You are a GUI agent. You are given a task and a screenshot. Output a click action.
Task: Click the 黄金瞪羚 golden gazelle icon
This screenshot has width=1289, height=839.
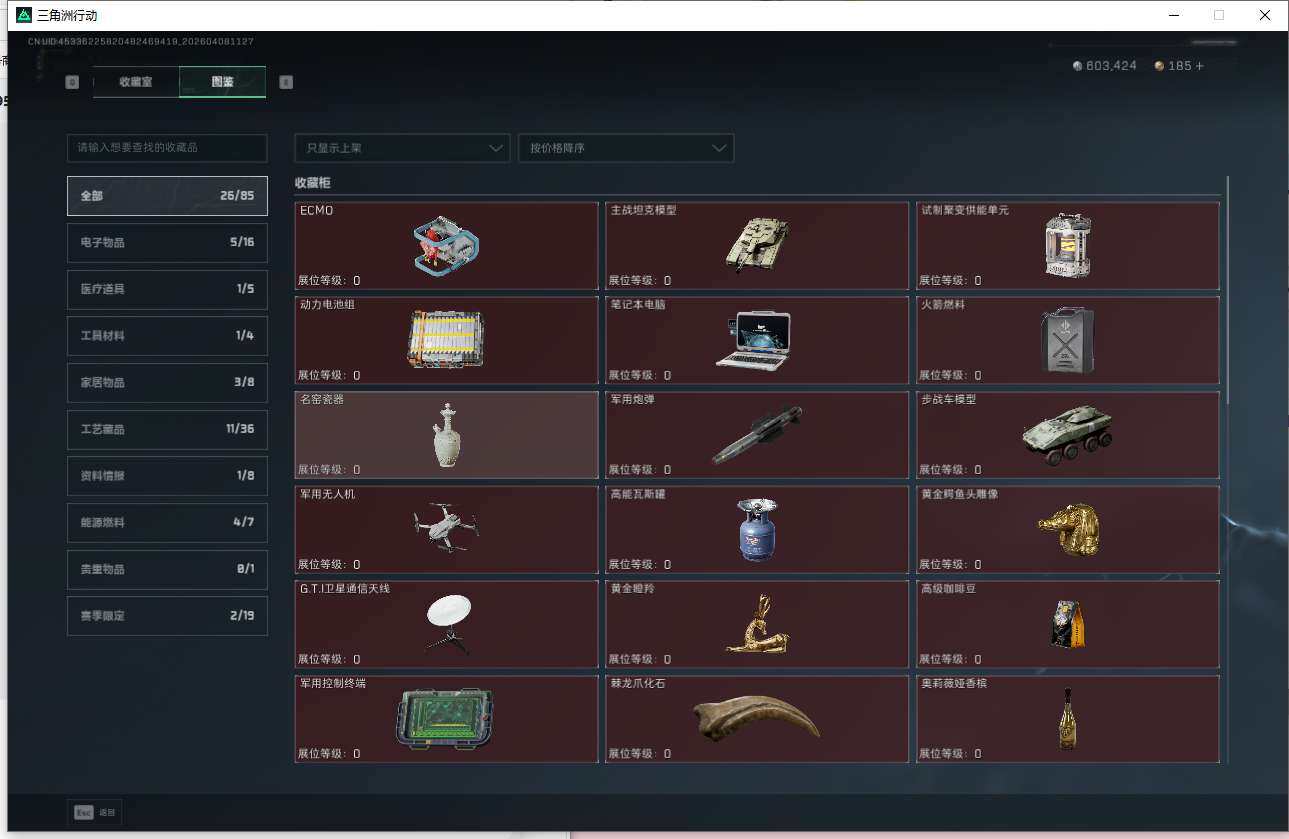(757, 624)
